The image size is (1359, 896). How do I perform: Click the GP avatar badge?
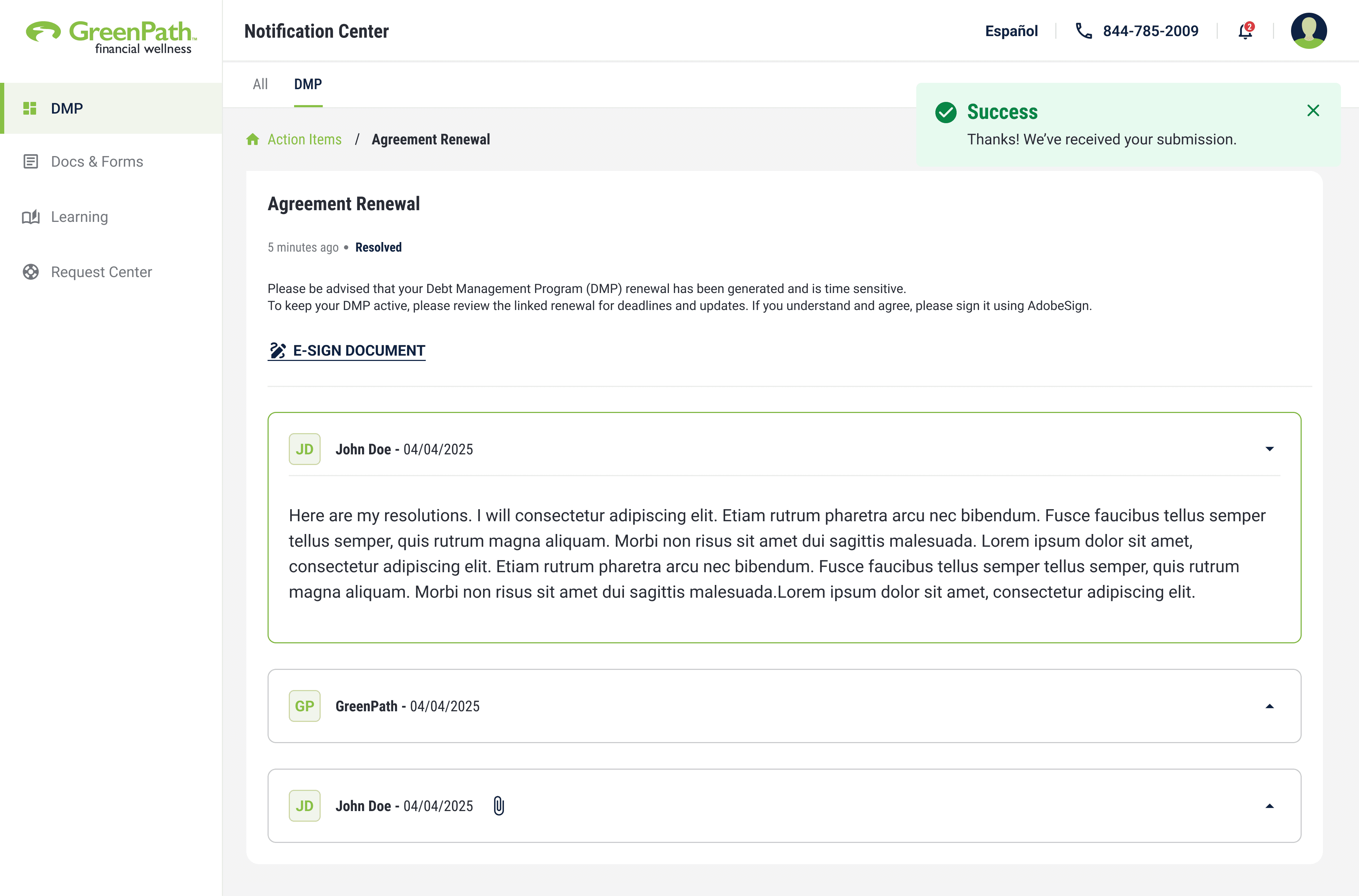[x=304, y=706]
